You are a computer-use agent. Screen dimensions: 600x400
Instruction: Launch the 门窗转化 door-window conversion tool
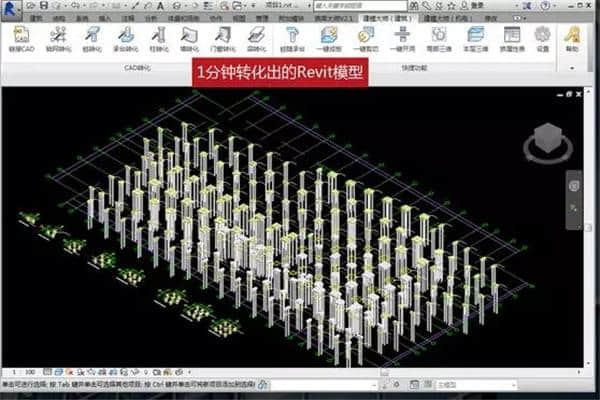click(225, 39)
